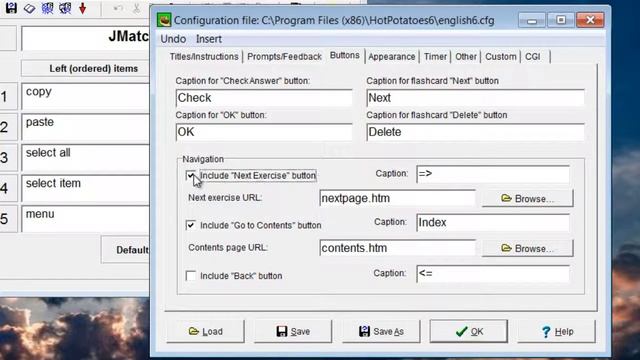Click the flashcard Next caption field
The width and height of the screenshot is (640, 360).
475,98
